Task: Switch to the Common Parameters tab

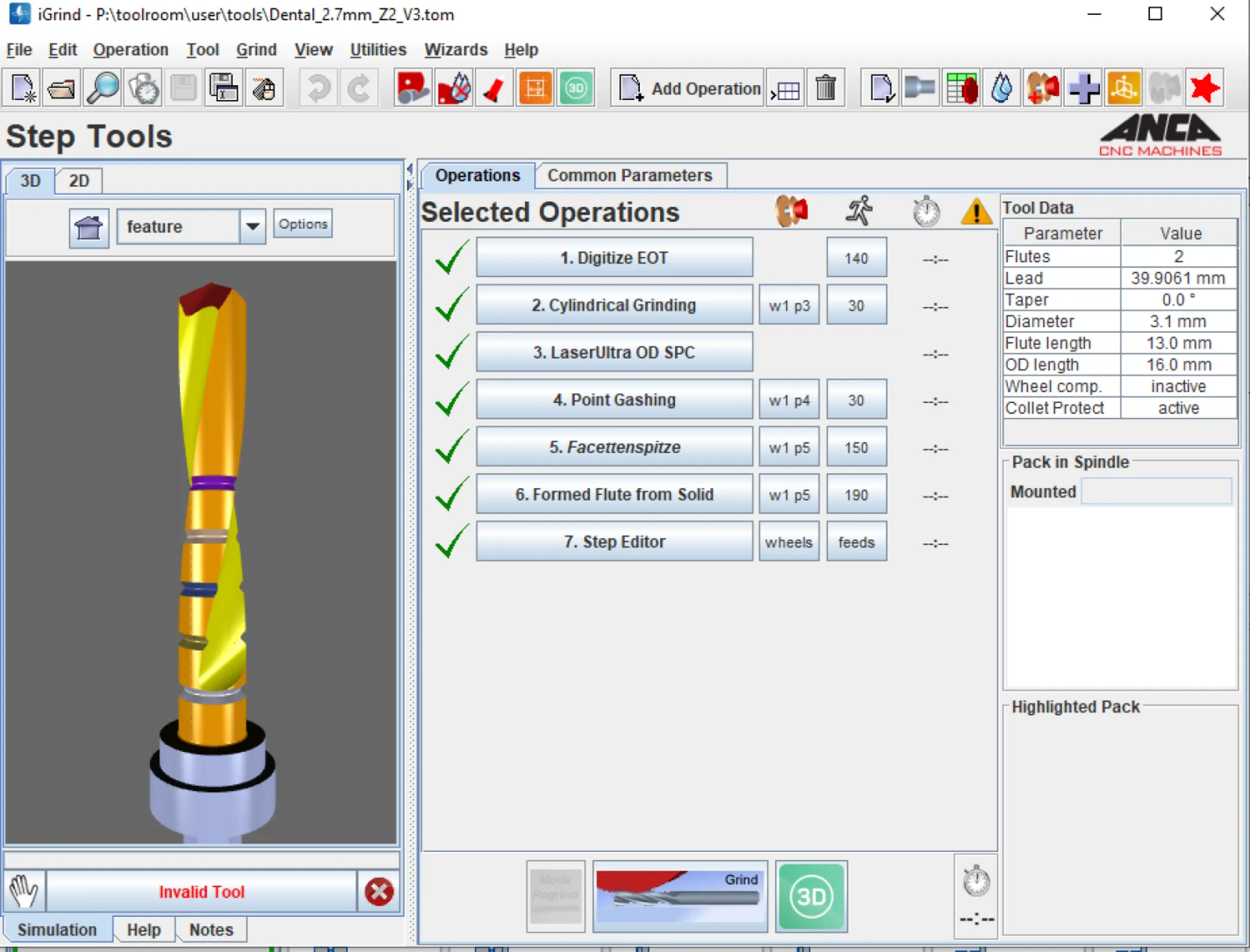Action: 630,176
